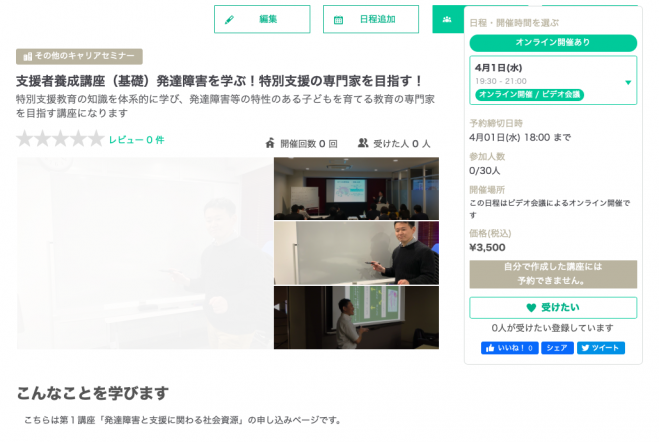
Task: Click the heart icon in 受けたい button
Action: (x=531, y=308)
